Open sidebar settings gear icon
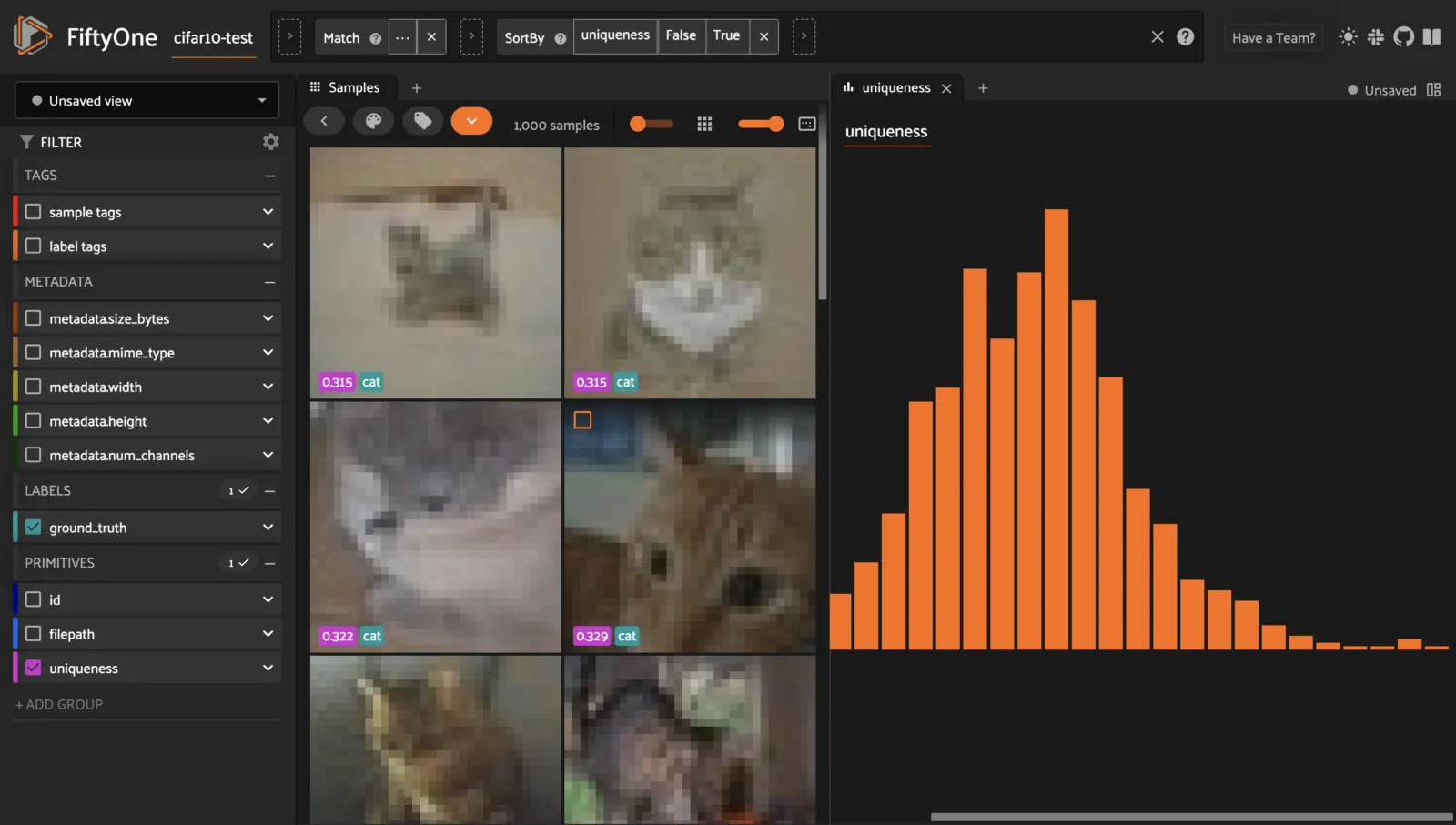Screen dimensions: 1456x825 pos(270,142)
